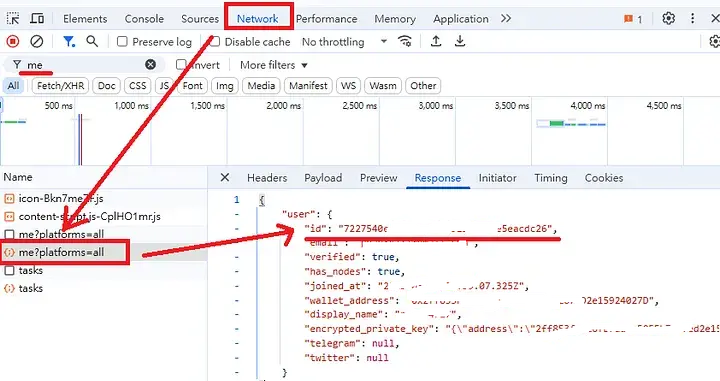Toggle the filter funnel icon
Viewport: 720px width, 381px height.
click(x=69, y=42)
